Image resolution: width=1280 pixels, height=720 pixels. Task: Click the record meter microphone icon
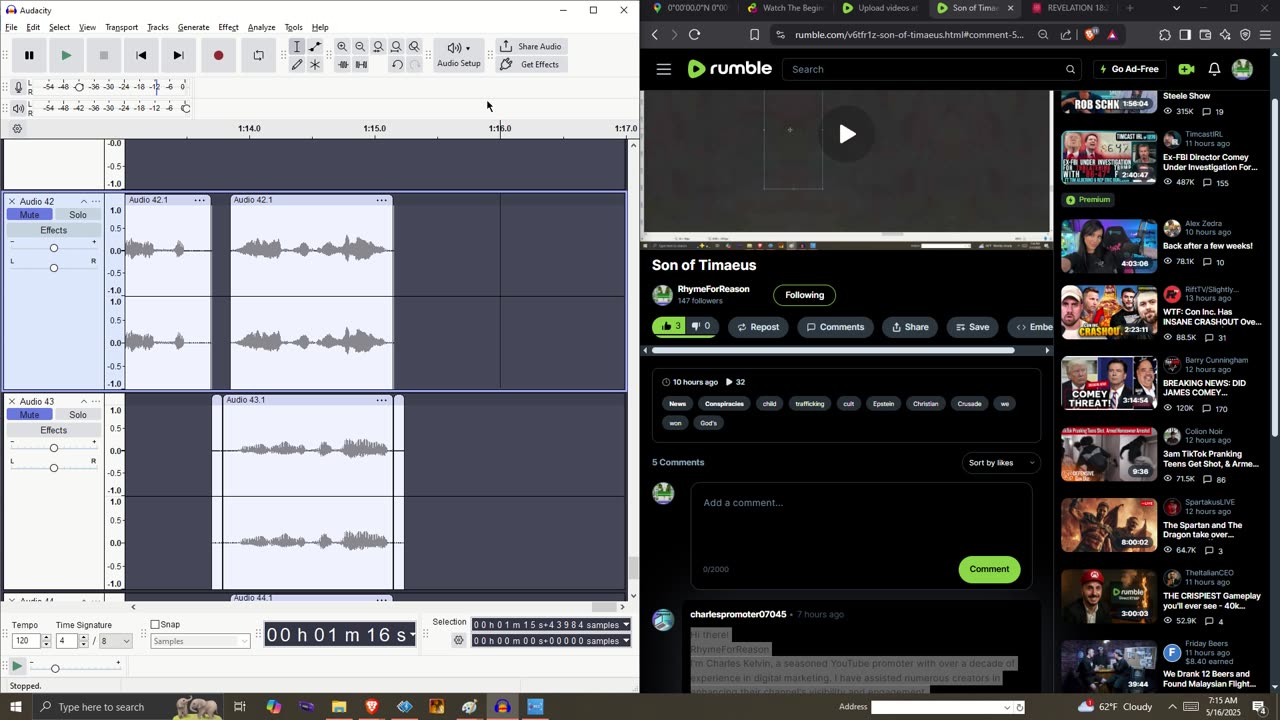pyautogui.click(x=18, y=87)
